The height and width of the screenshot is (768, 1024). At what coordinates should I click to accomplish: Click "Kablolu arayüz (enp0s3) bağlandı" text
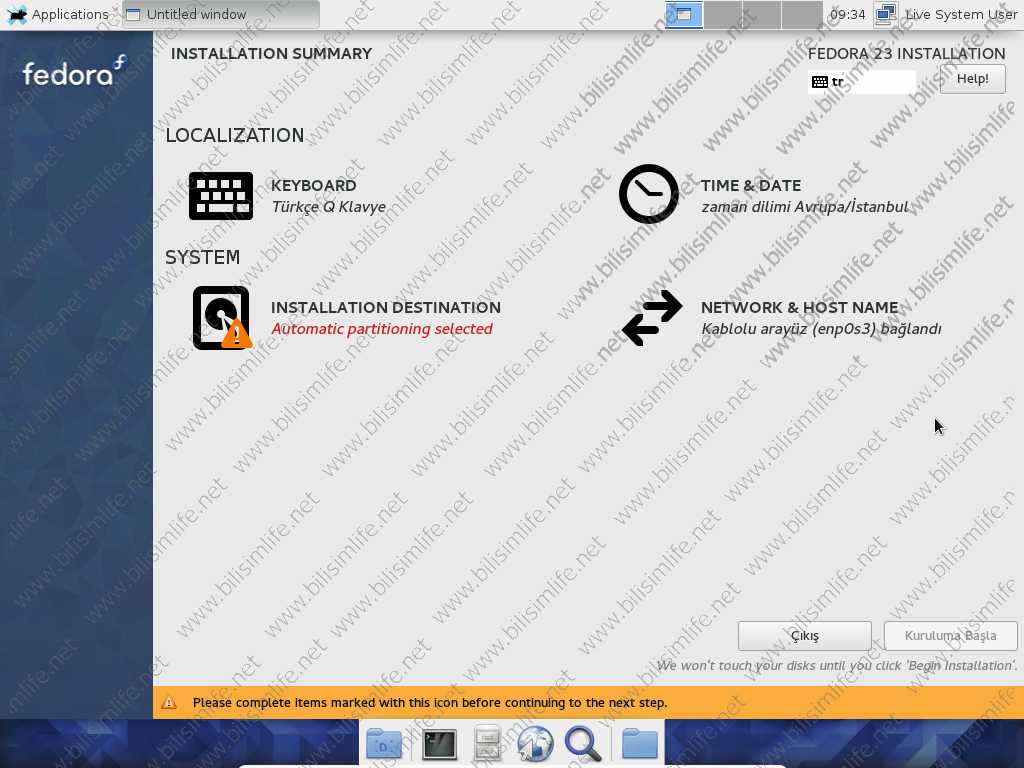point(821,328)
